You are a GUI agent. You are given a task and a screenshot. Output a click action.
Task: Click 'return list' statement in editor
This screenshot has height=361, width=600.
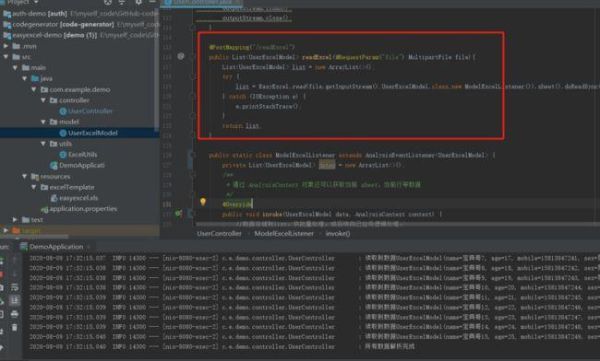coord(241,126)
